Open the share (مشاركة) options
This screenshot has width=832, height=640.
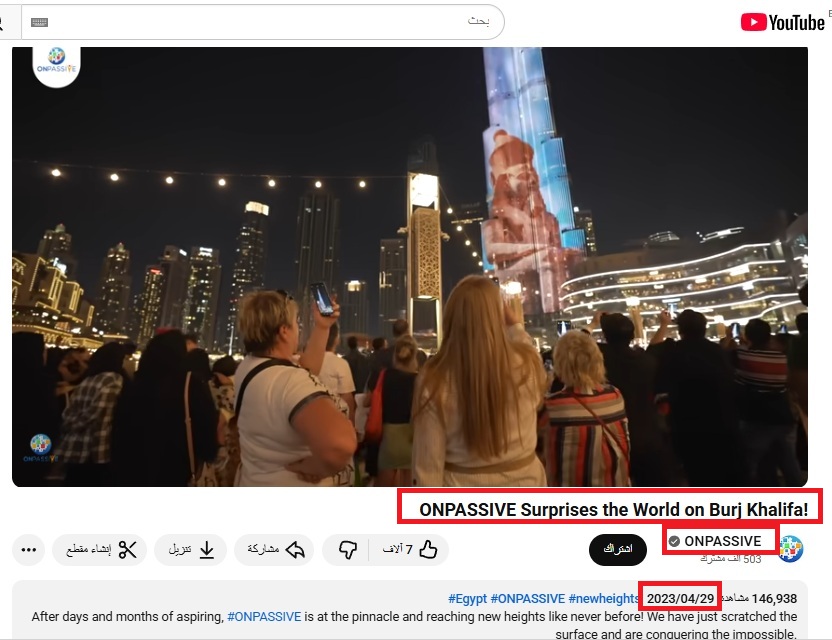coord(274,549)
